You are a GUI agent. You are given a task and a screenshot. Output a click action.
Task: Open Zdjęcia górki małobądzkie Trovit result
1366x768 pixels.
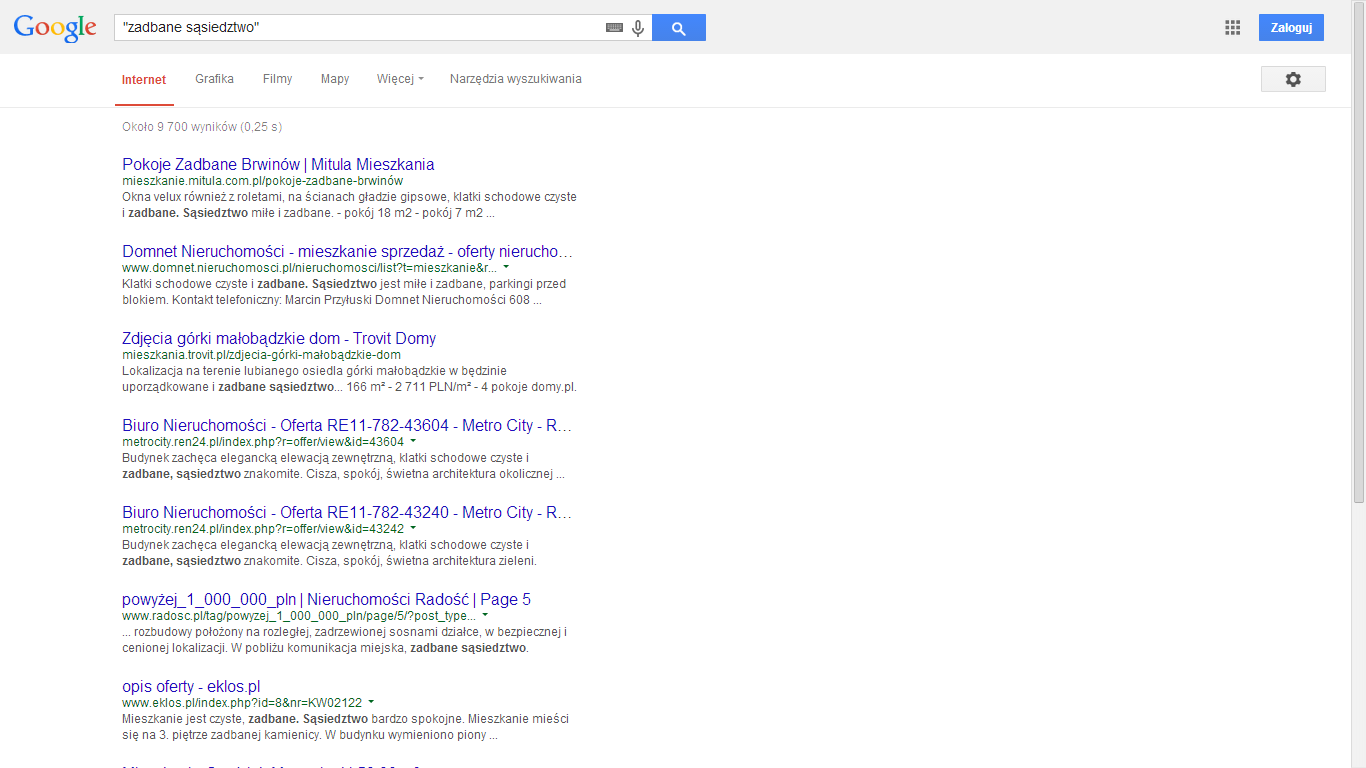point(279,338)
